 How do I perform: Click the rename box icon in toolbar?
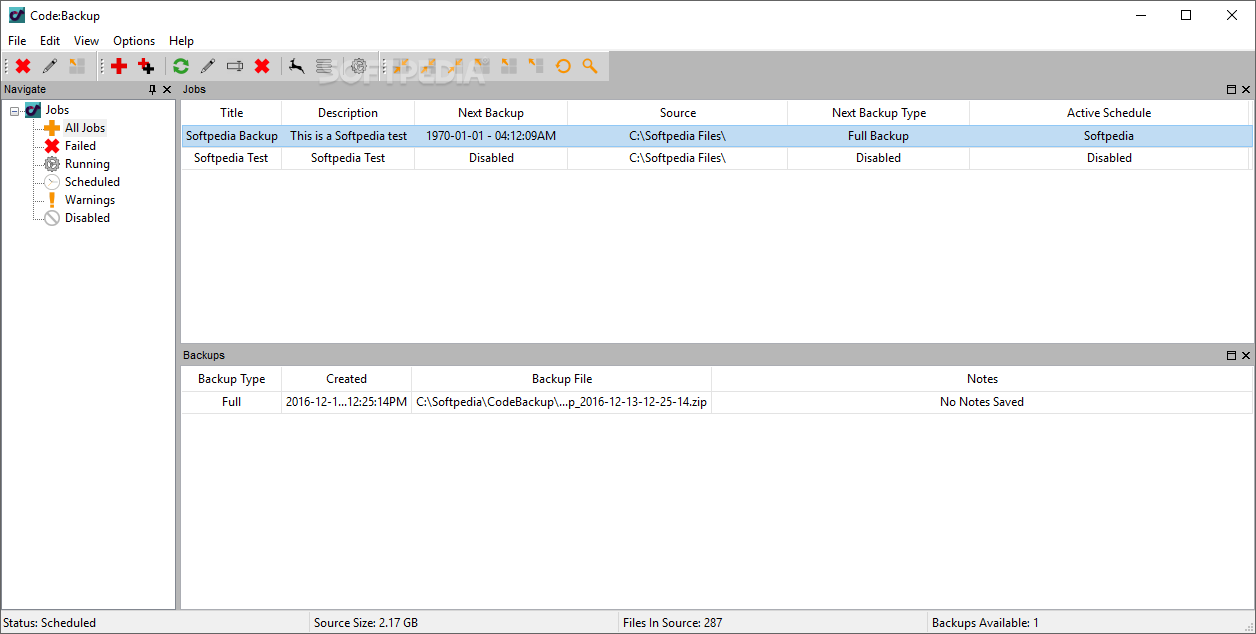[x=235, y=66]
